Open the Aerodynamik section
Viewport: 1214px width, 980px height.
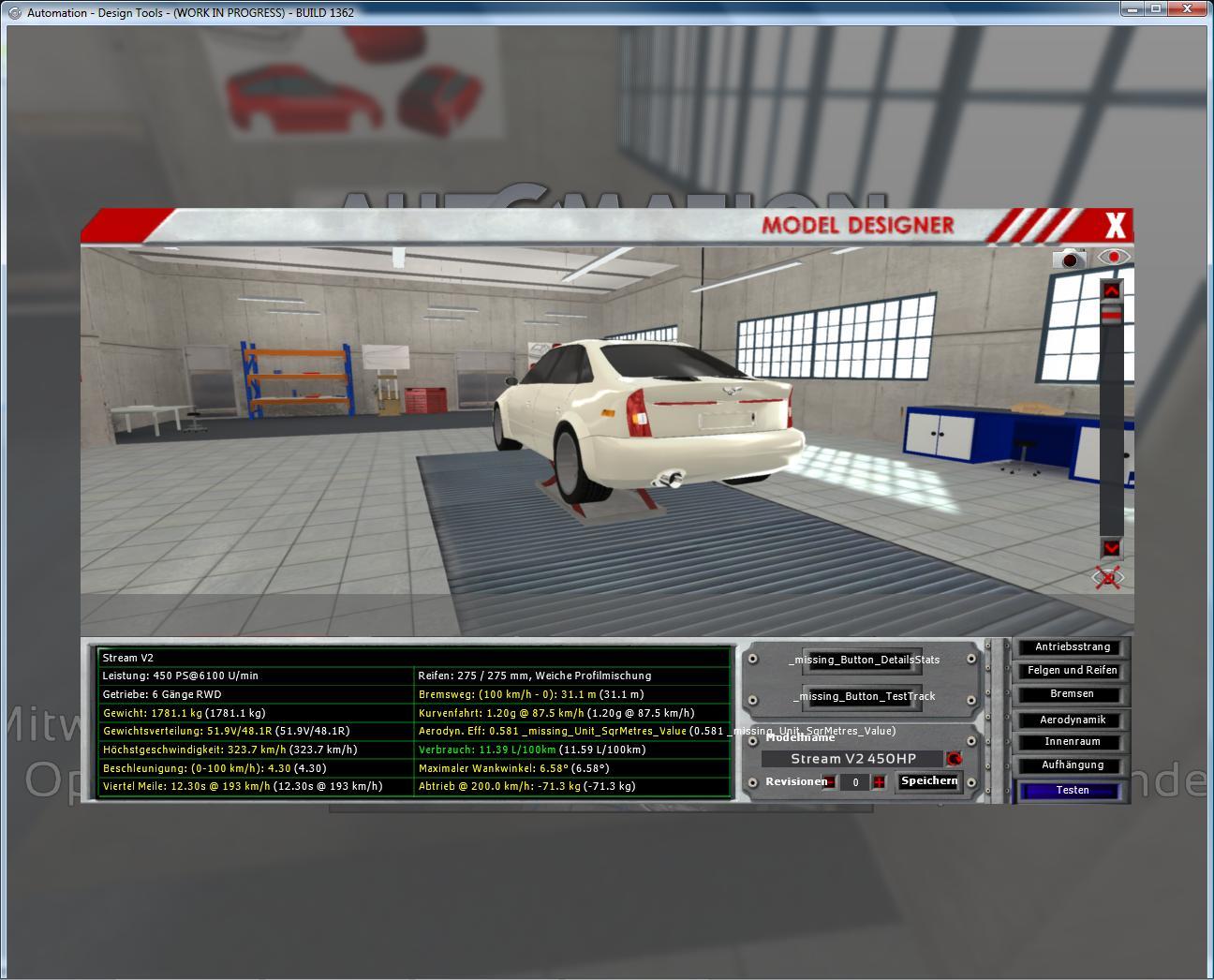click(x=1073, y=720)
